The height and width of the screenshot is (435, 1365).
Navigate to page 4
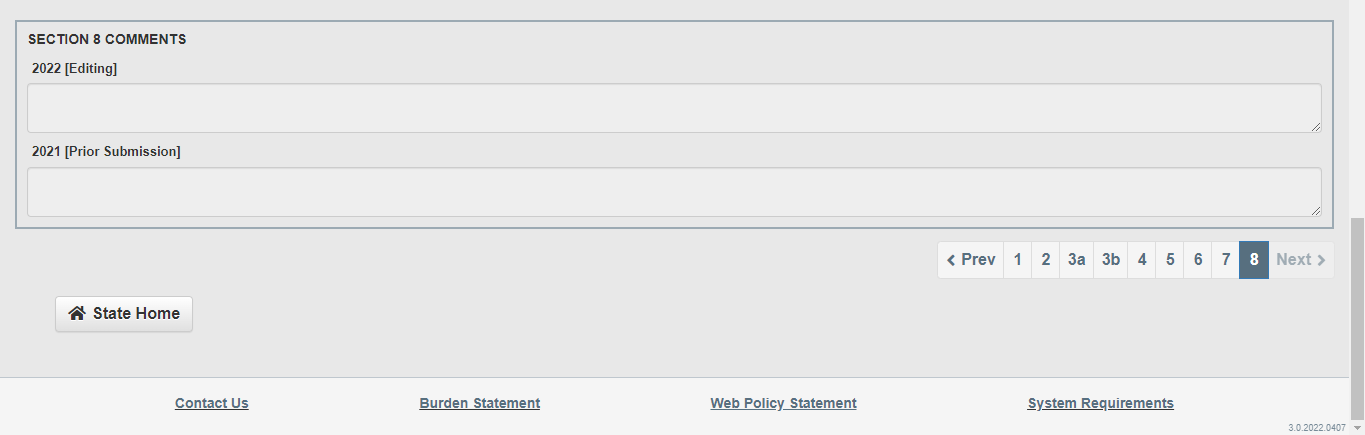(1141, 260)
